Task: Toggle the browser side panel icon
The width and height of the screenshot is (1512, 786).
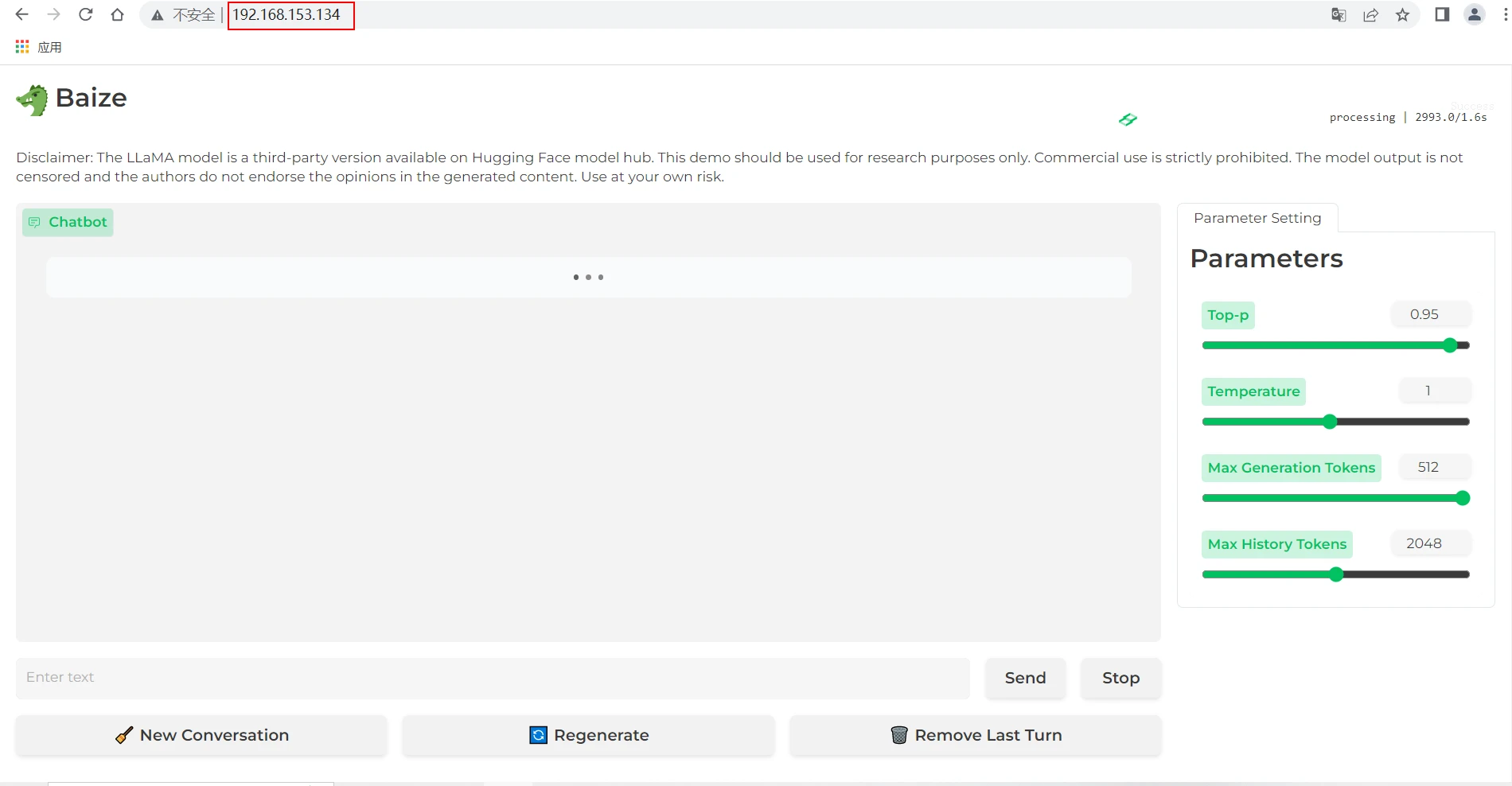Action: tap(1442, 14)
